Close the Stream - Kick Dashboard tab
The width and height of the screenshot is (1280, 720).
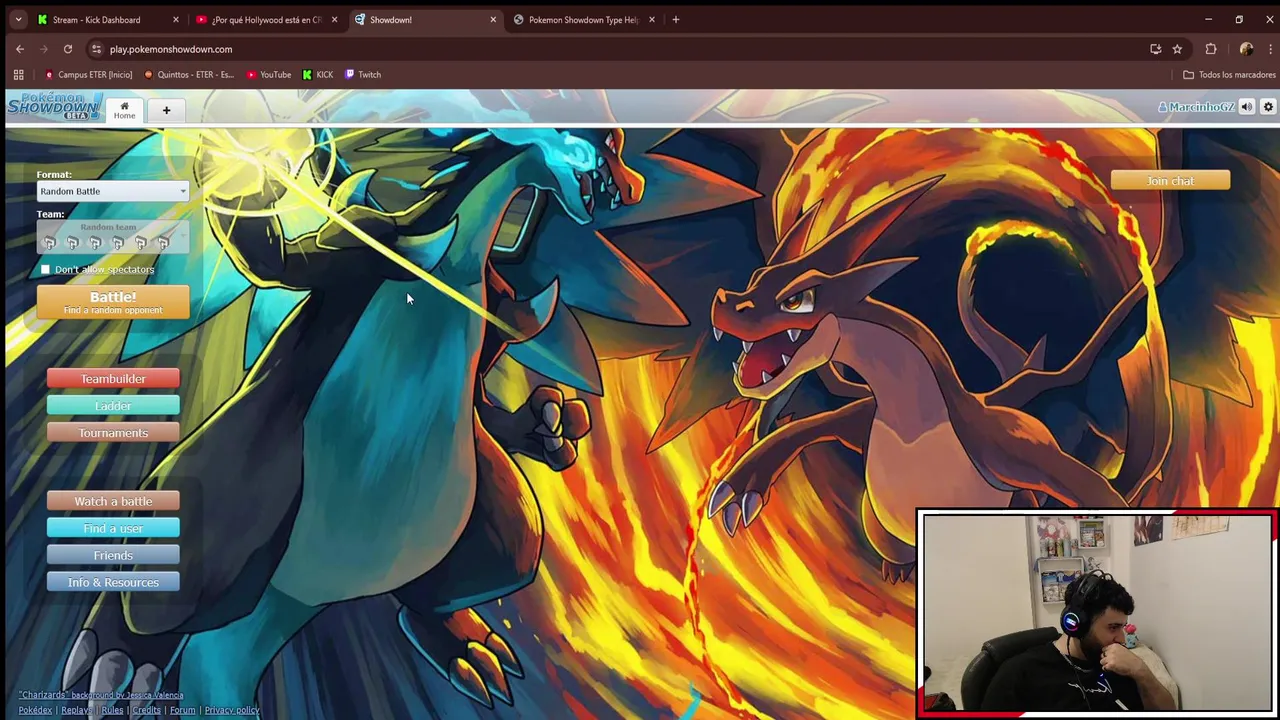(x=176, y=20)
